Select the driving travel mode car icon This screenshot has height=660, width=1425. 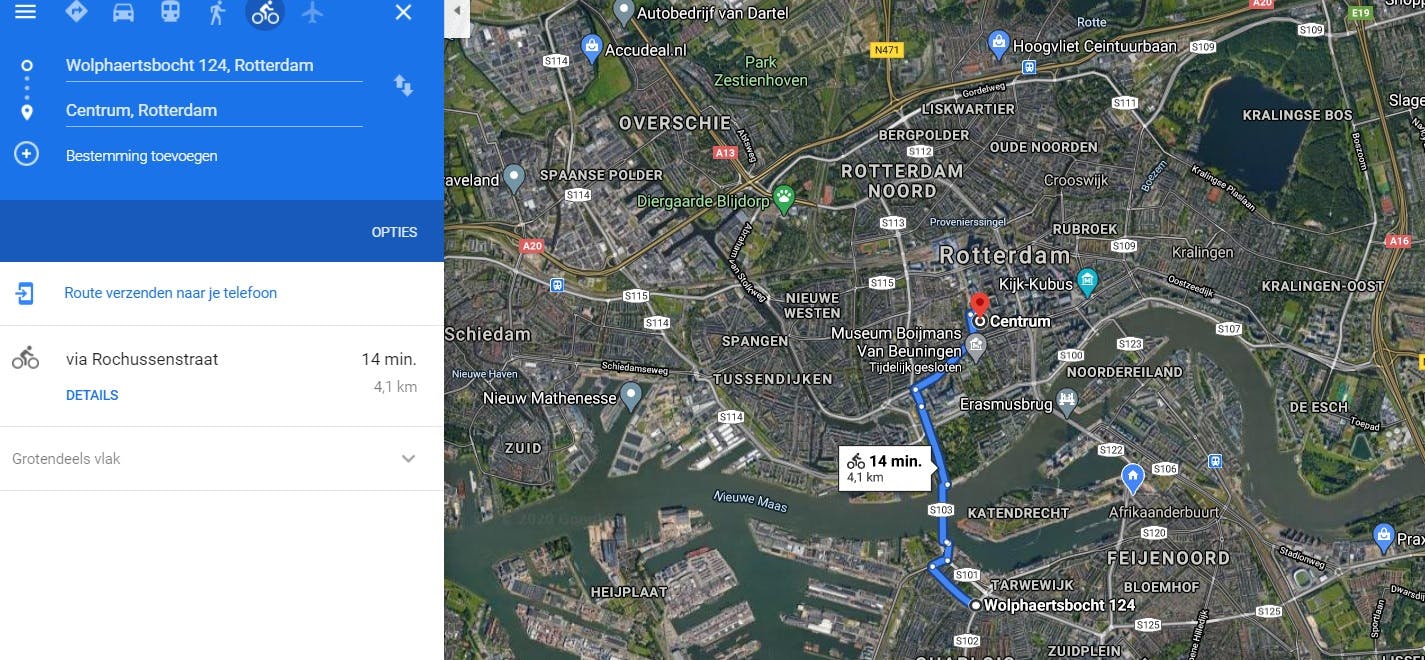coord(123,12)
